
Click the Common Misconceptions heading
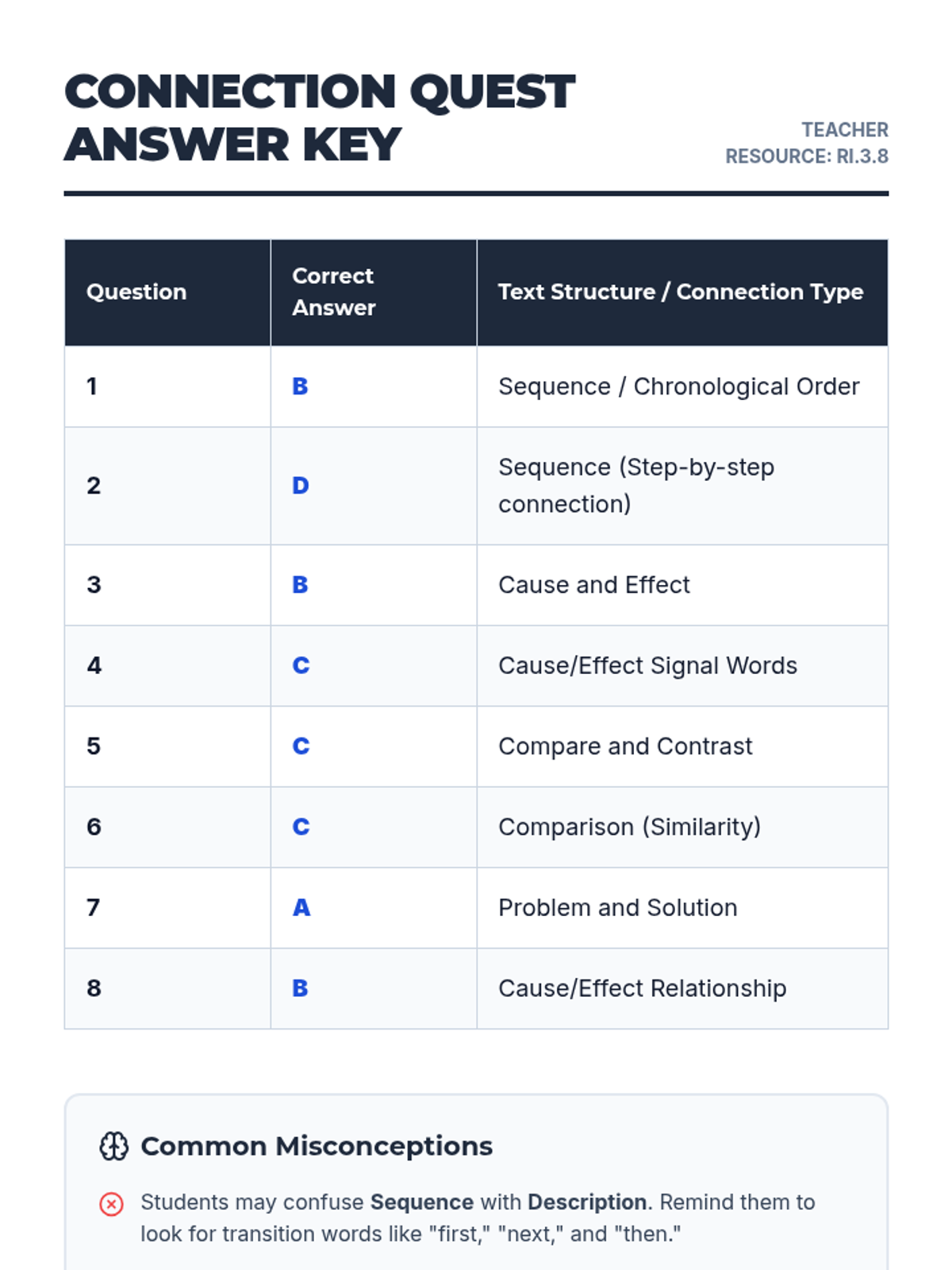click(x=317, y=1146)
